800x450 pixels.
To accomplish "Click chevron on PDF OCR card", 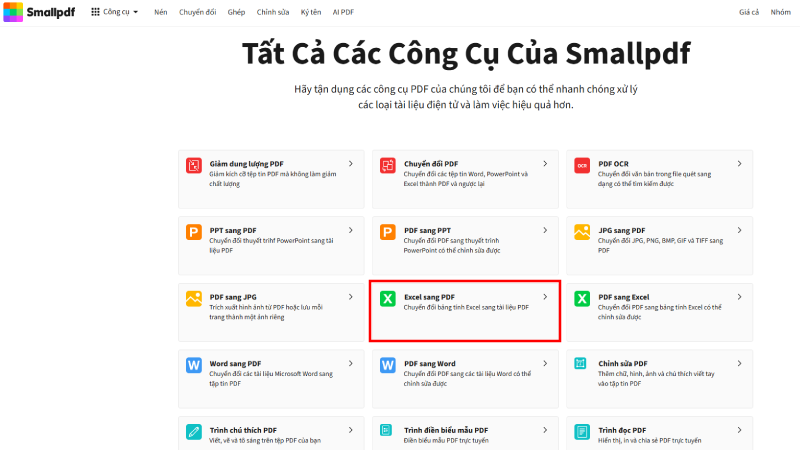I will (x=740, y=164).
